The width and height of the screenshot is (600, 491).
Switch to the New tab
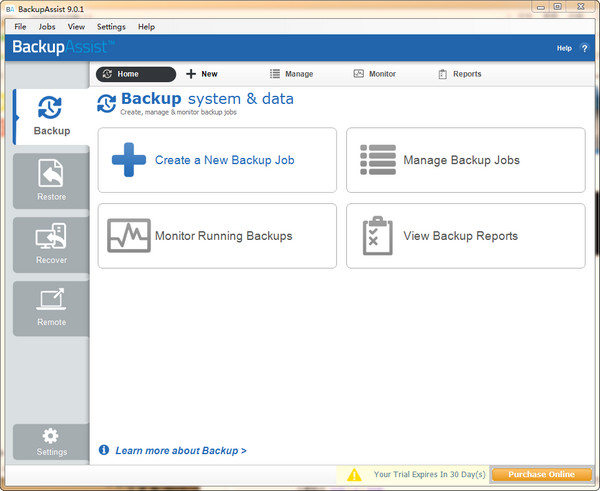(202, 74)
